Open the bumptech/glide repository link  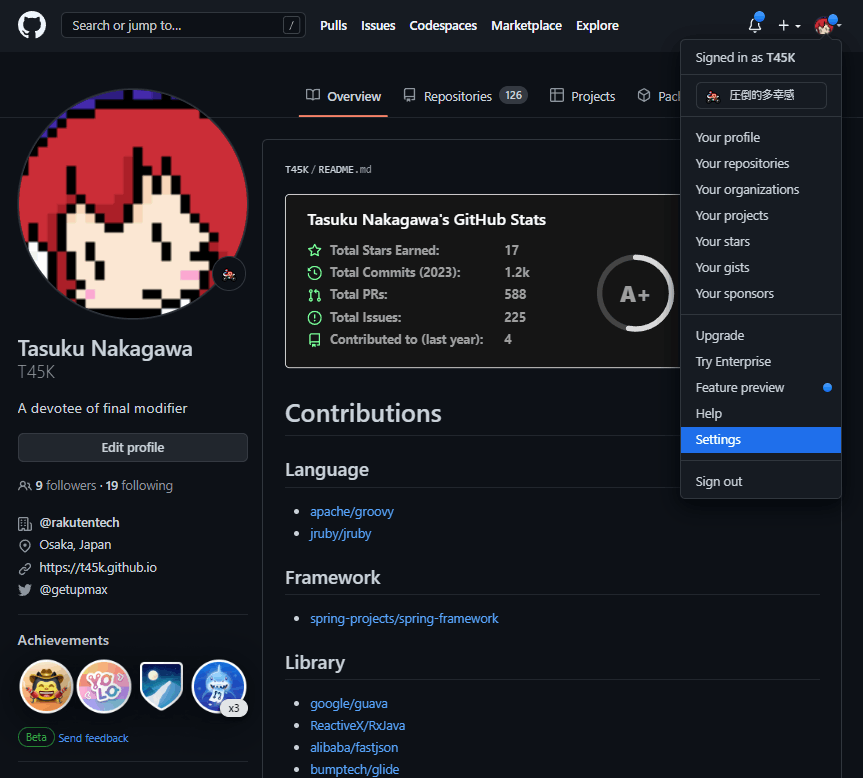pyautogui.click(x=354, y=769)
